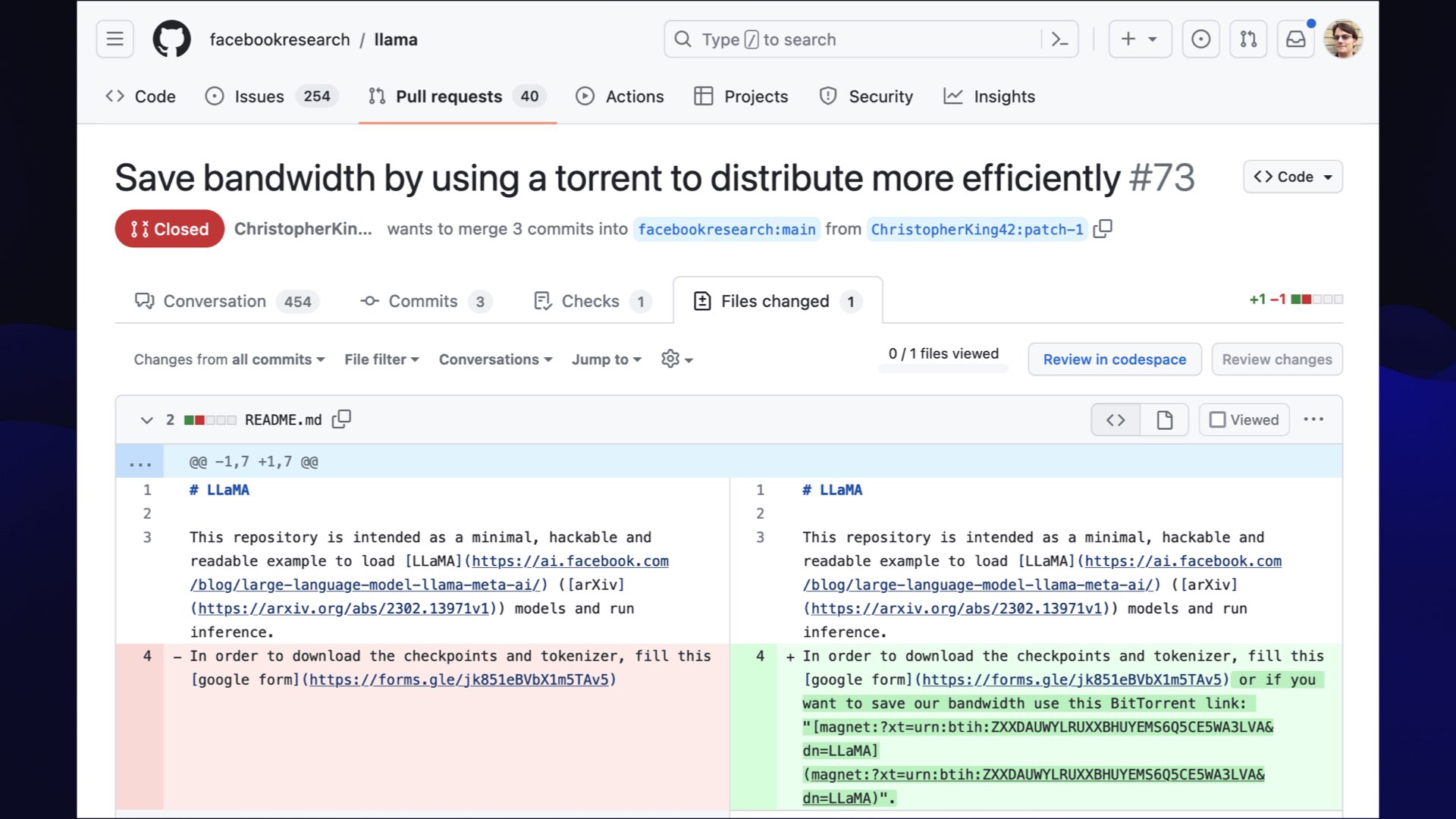Open the Code dropdown next to the title
1456x819 pixels.
[1293, 177]
